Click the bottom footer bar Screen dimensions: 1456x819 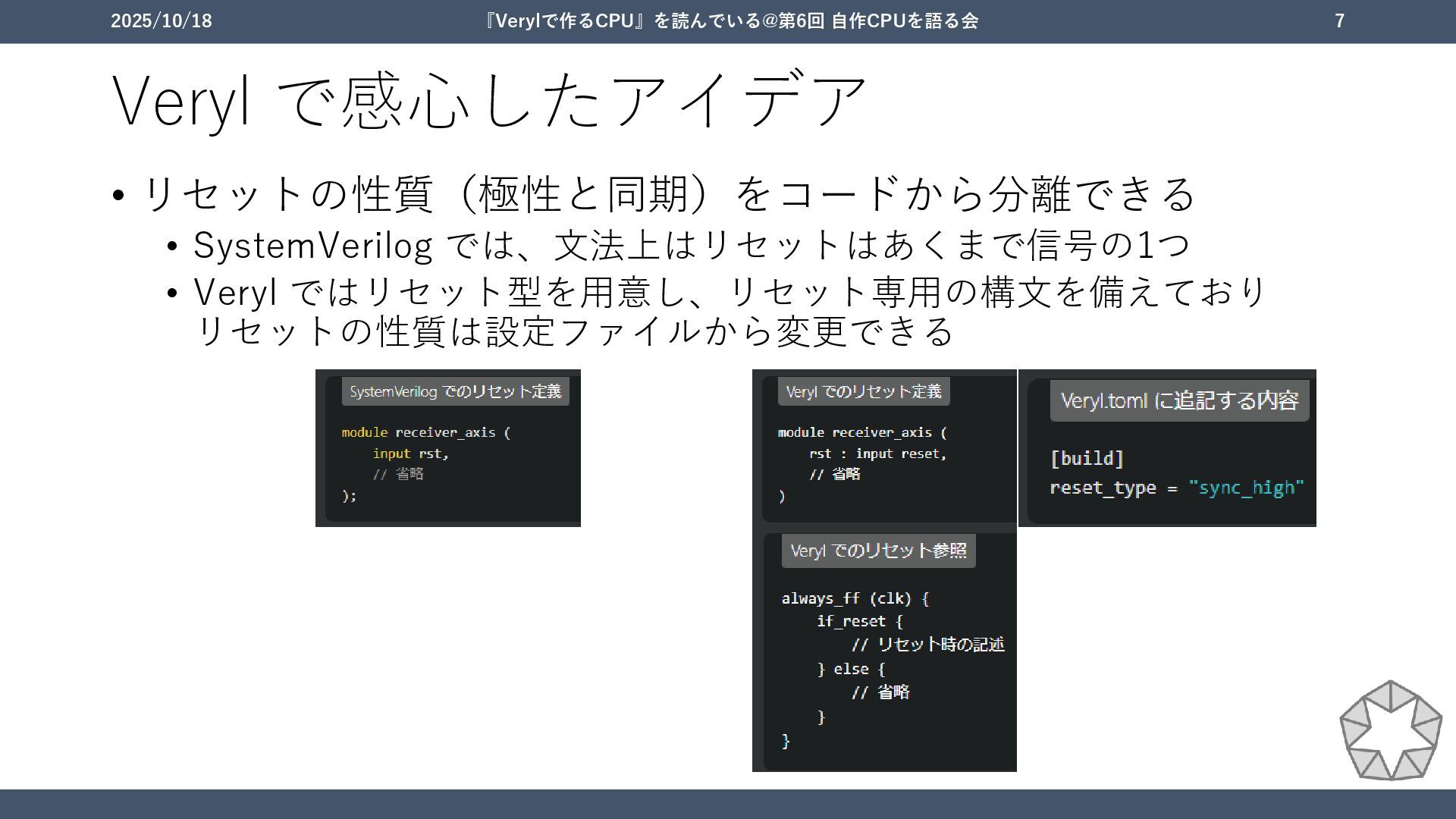coord(728,804)
